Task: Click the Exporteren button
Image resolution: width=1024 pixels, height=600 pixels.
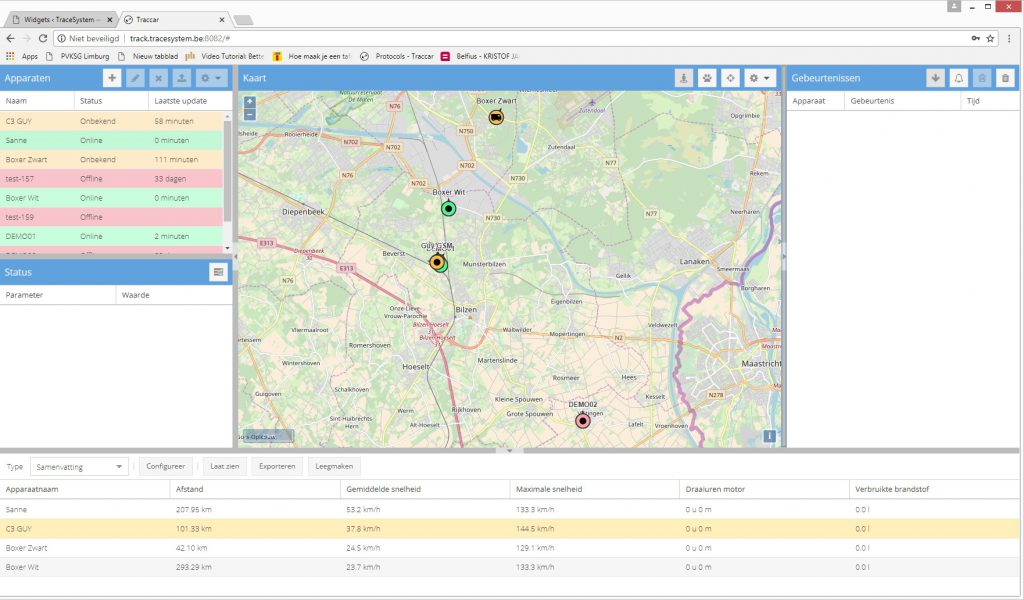Action: (x=276, y=466)
